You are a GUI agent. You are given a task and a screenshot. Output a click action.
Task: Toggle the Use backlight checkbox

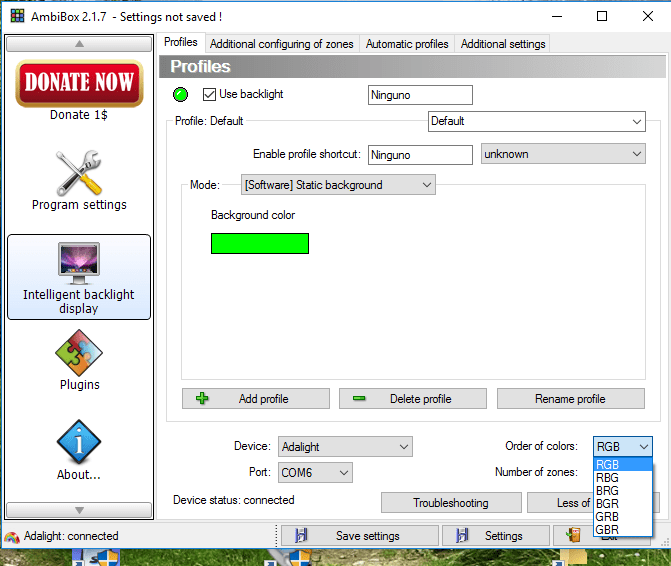point(209,95)
